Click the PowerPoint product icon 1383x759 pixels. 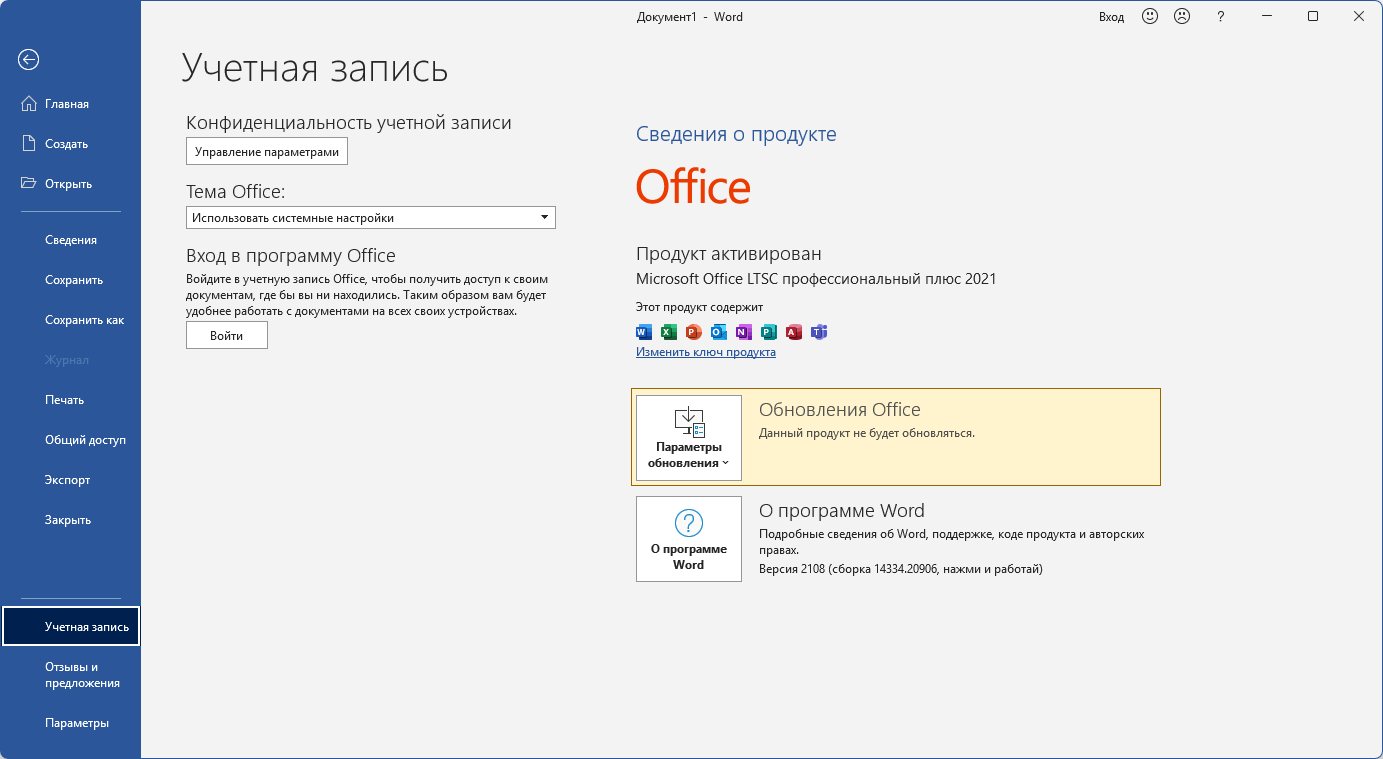(694, 332)
